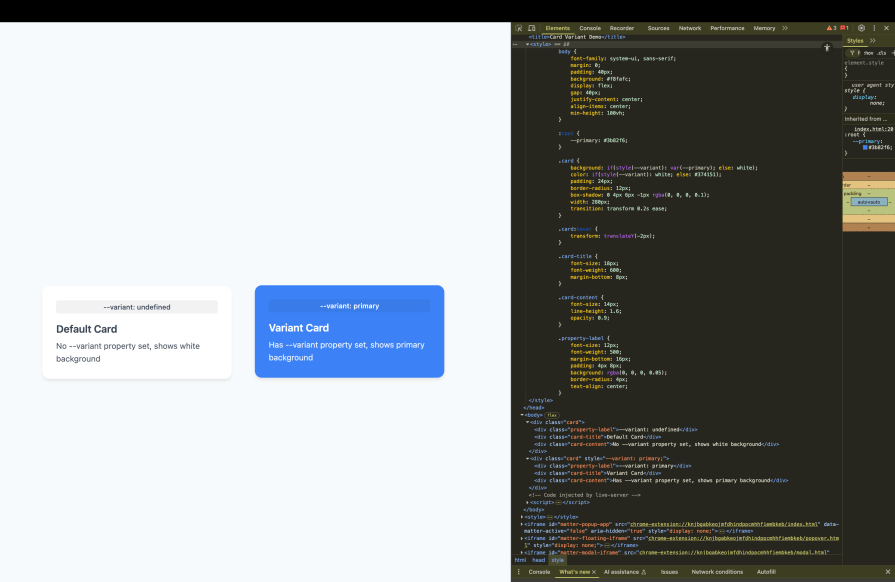
Task: Open the customize DevTools three-dot menu
Action: [x=873, y=27]
